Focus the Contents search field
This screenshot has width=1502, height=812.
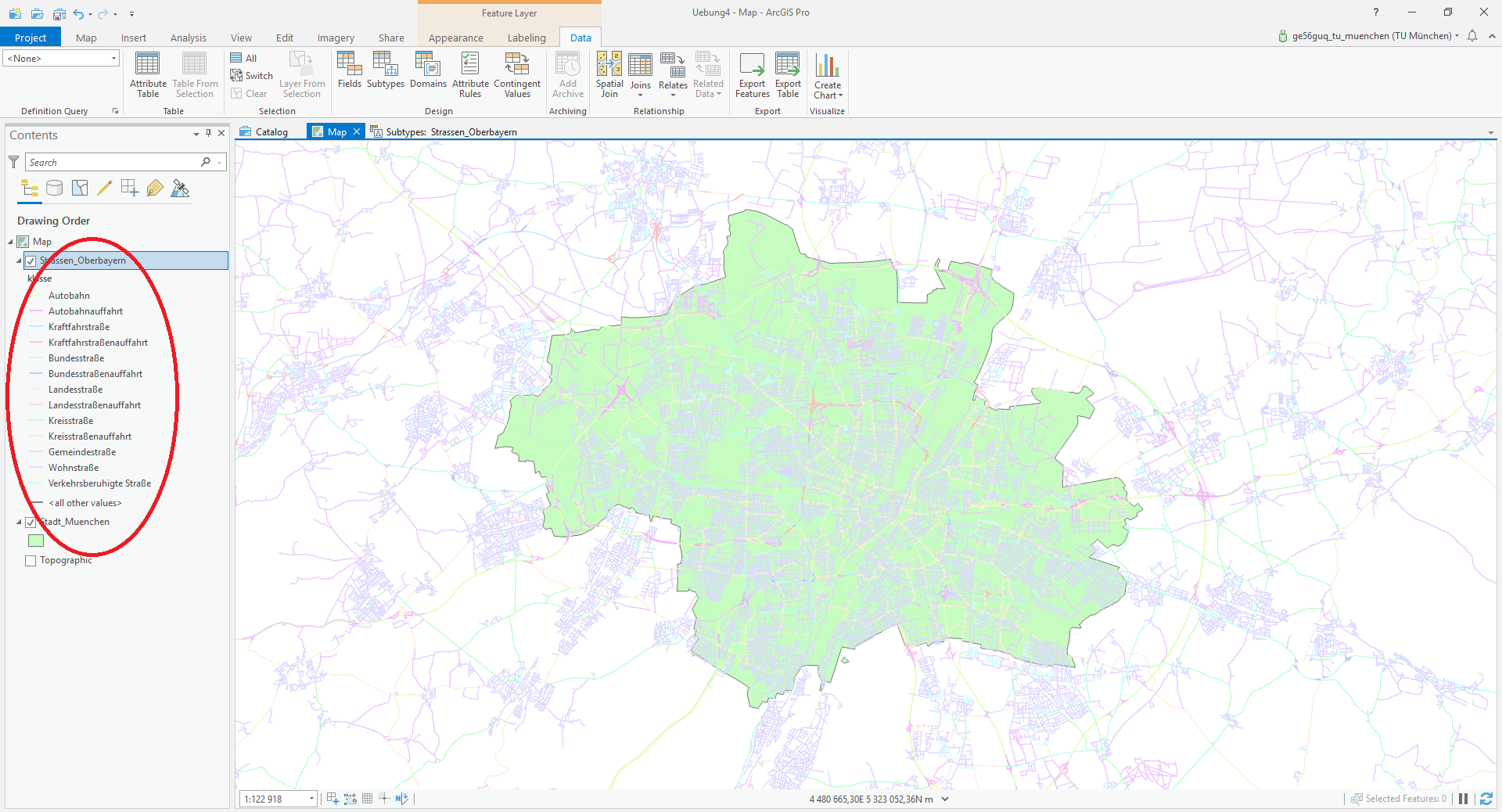coord(113,162)
